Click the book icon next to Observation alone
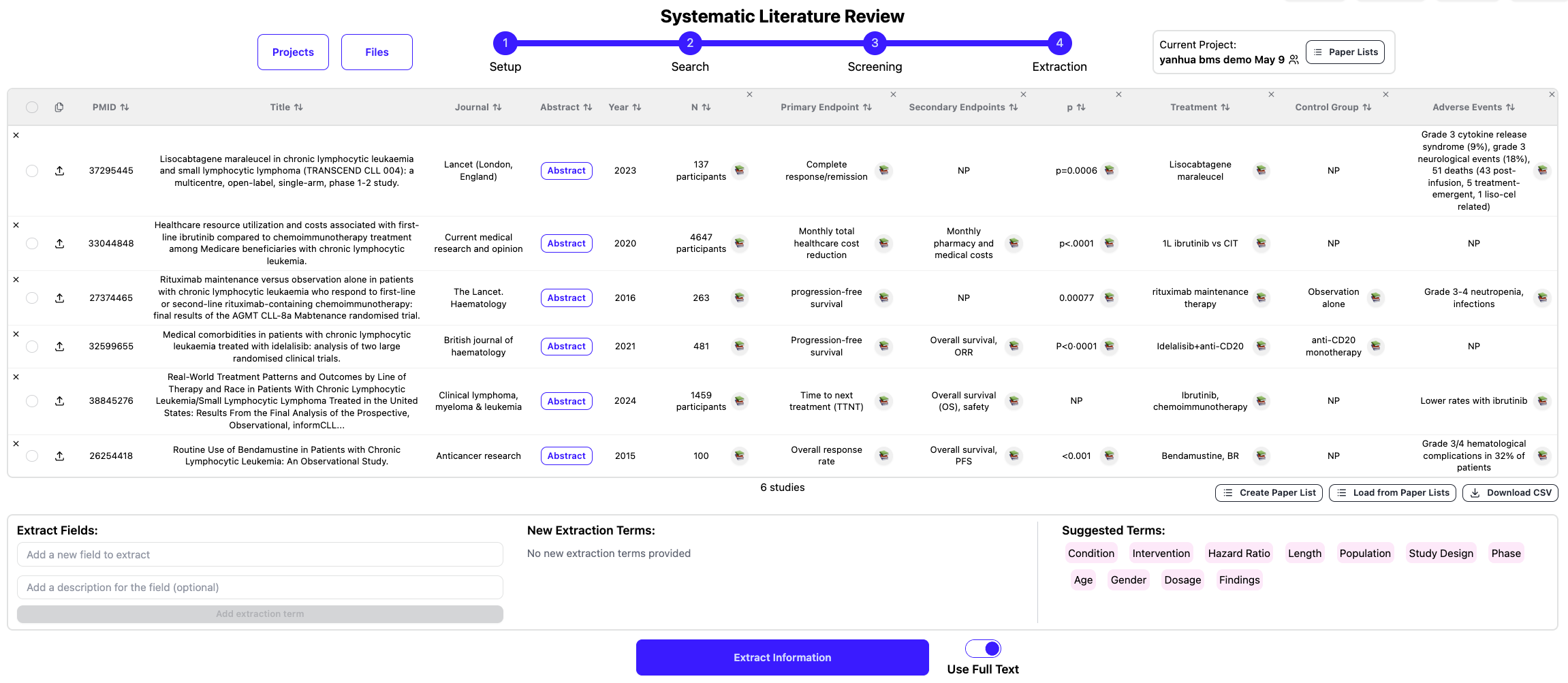 pos(1376,298)
